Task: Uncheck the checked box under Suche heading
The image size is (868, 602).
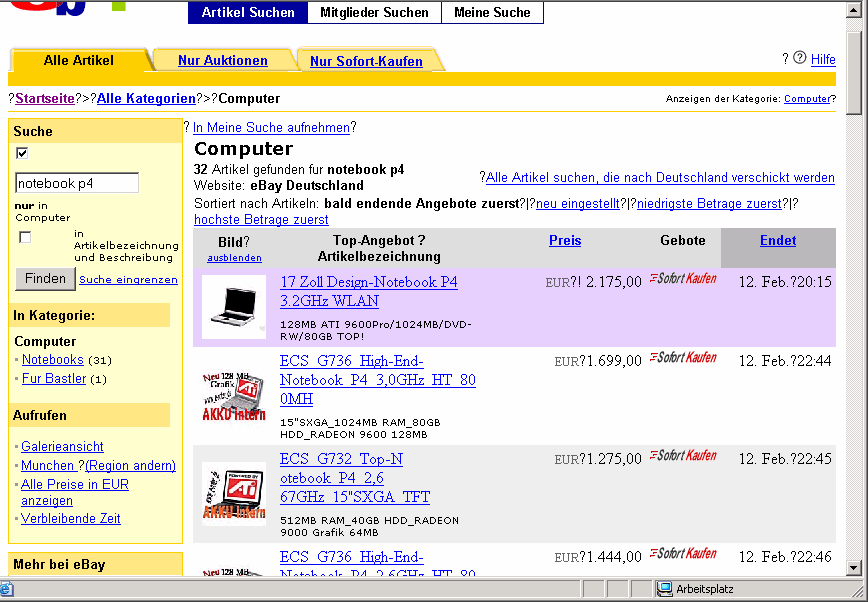Action: (x=22, y=153)
